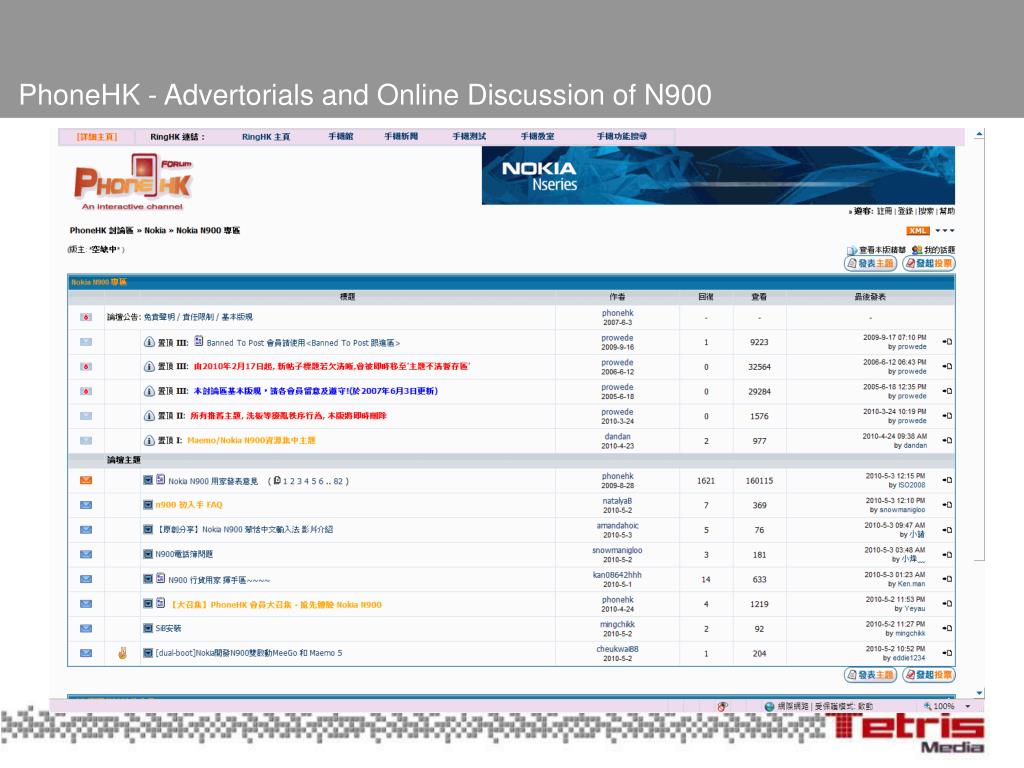This screenshot has width=1024, height=768.
Task: Click the orange XML feed icon
Action: click(917, 231)
